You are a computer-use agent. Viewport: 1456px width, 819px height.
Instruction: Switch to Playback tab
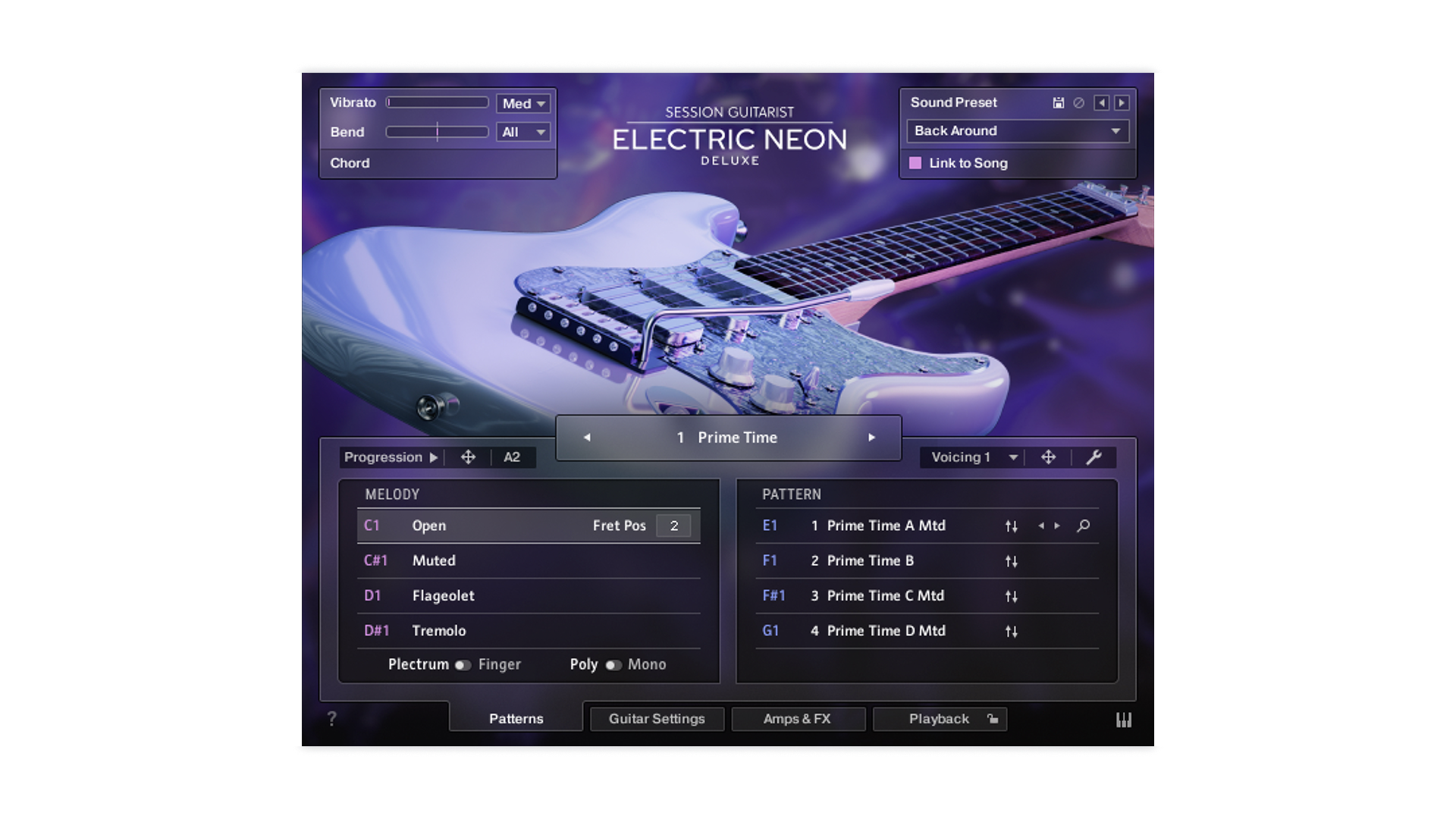[940, 719]
